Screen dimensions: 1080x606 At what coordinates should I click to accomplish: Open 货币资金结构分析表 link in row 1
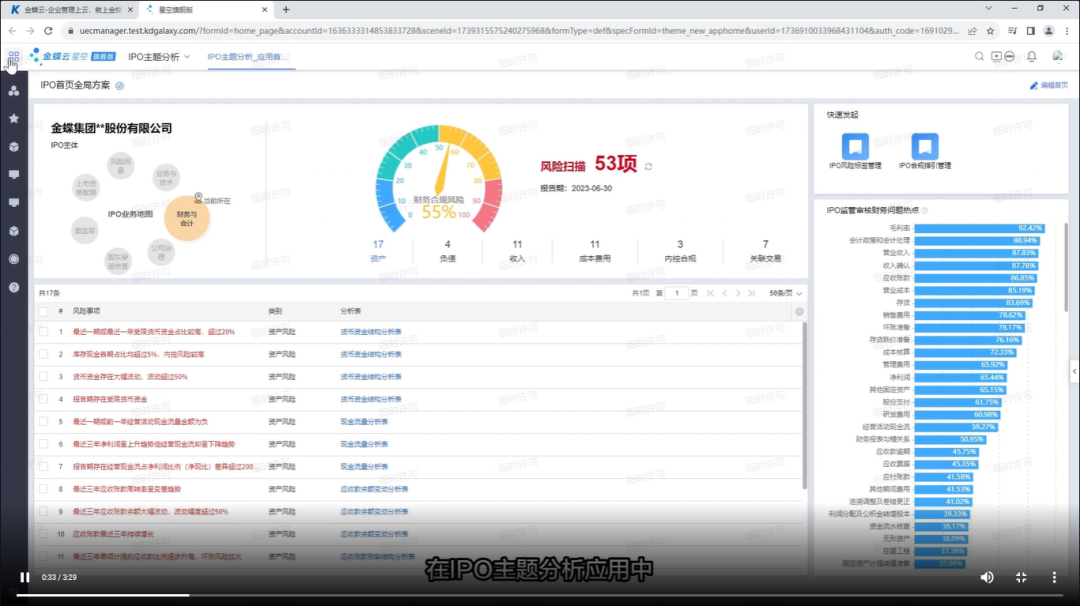[x=371, y=332]
